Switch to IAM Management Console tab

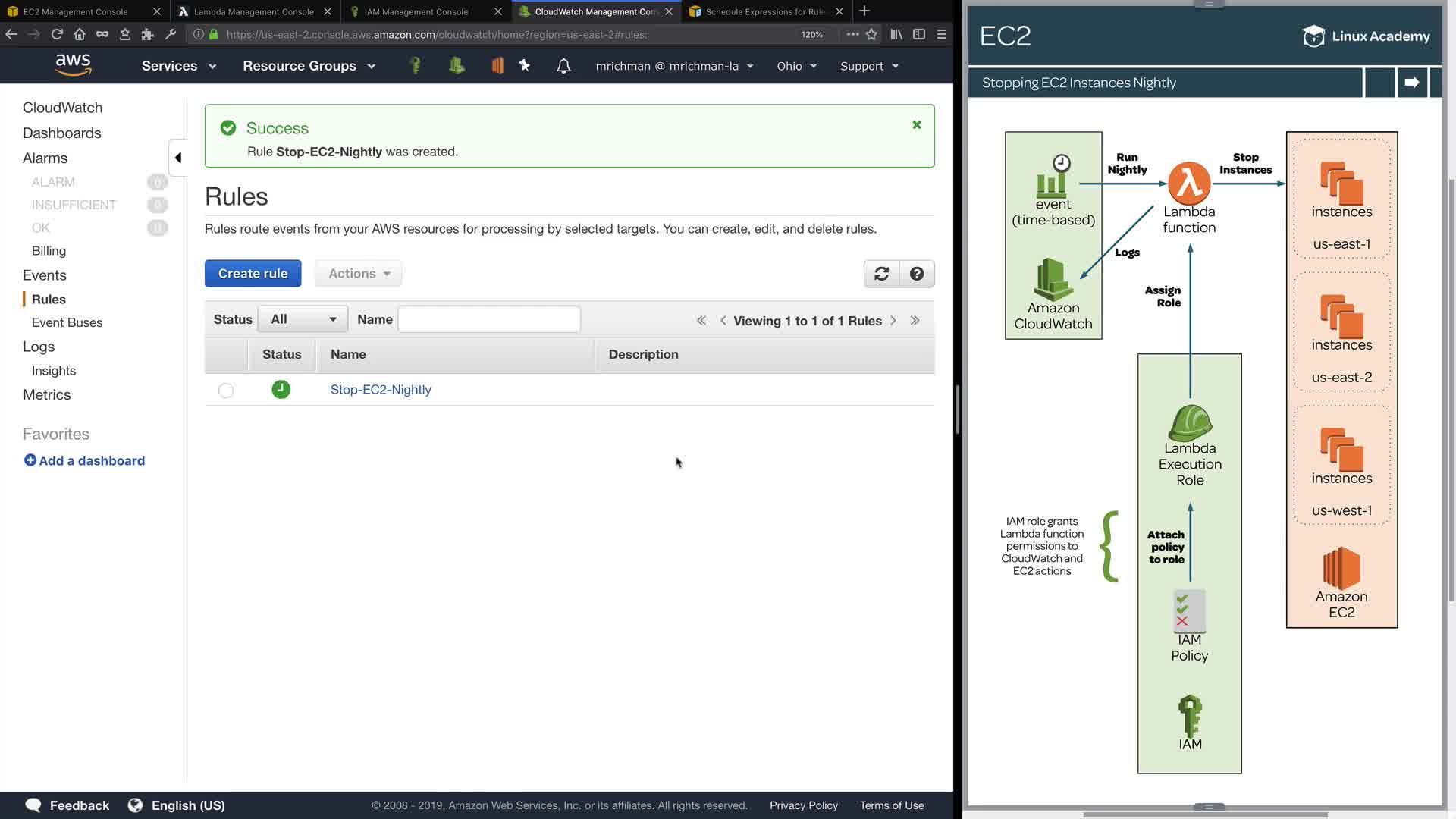pos(416,11)
